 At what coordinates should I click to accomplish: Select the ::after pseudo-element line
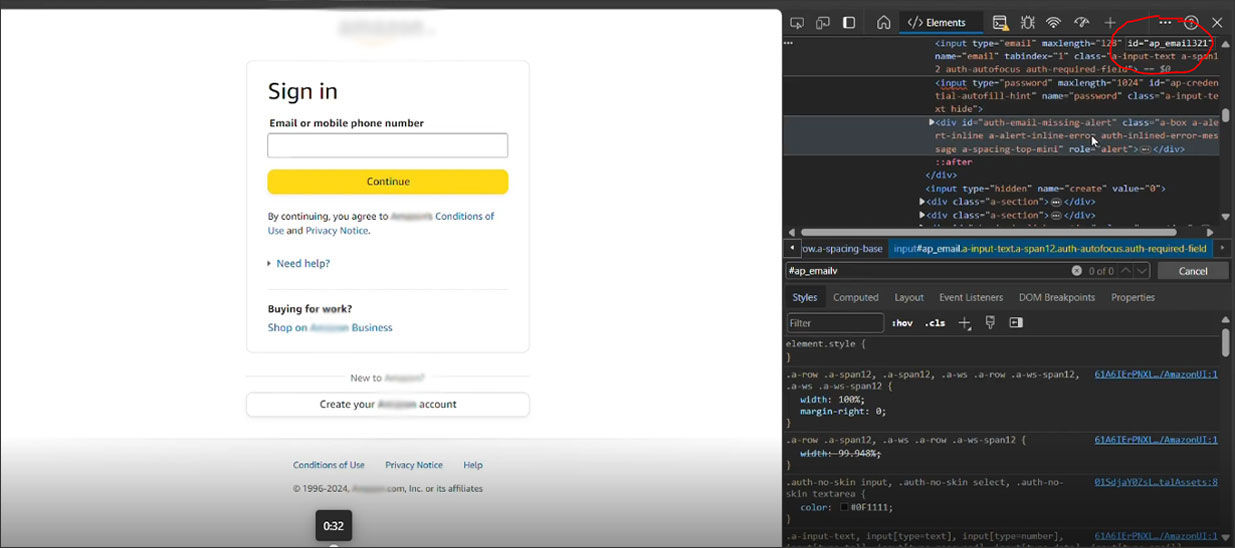click(954, 162)
